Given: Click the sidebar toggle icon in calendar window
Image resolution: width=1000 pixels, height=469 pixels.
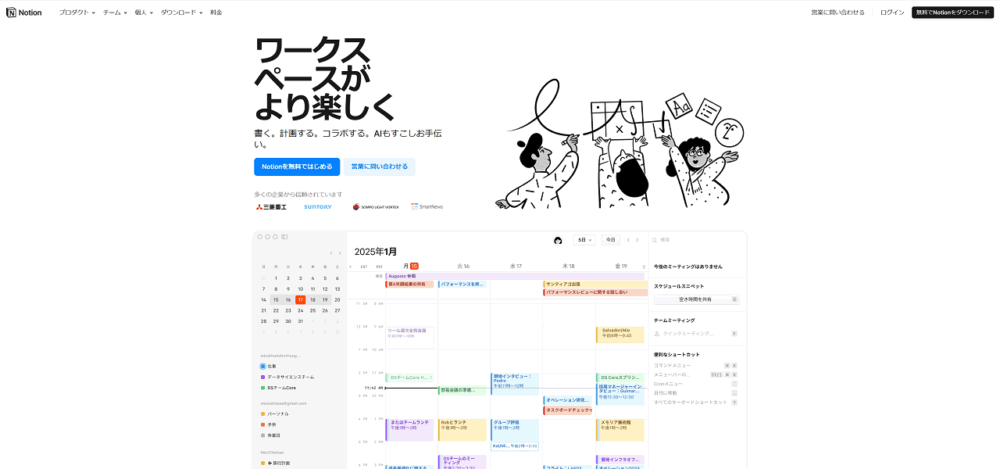Looking at the screenshot, I should pos(285,237).
